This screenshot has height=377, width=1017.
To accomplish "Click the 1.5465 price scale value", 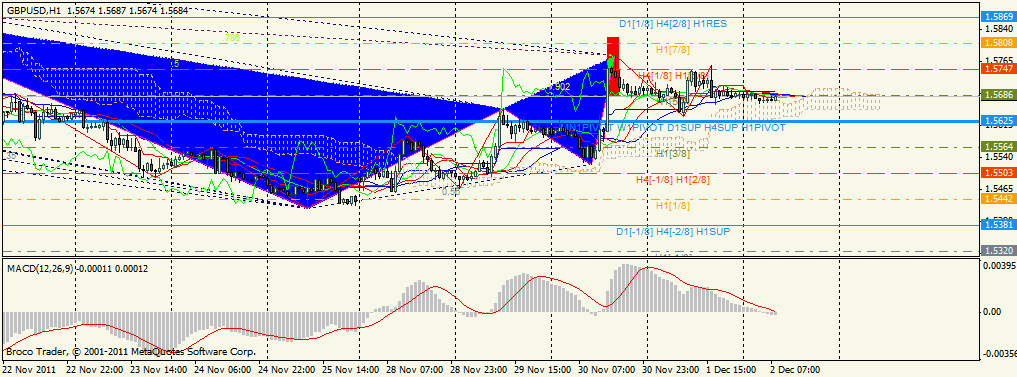I will tap(998, 188).
